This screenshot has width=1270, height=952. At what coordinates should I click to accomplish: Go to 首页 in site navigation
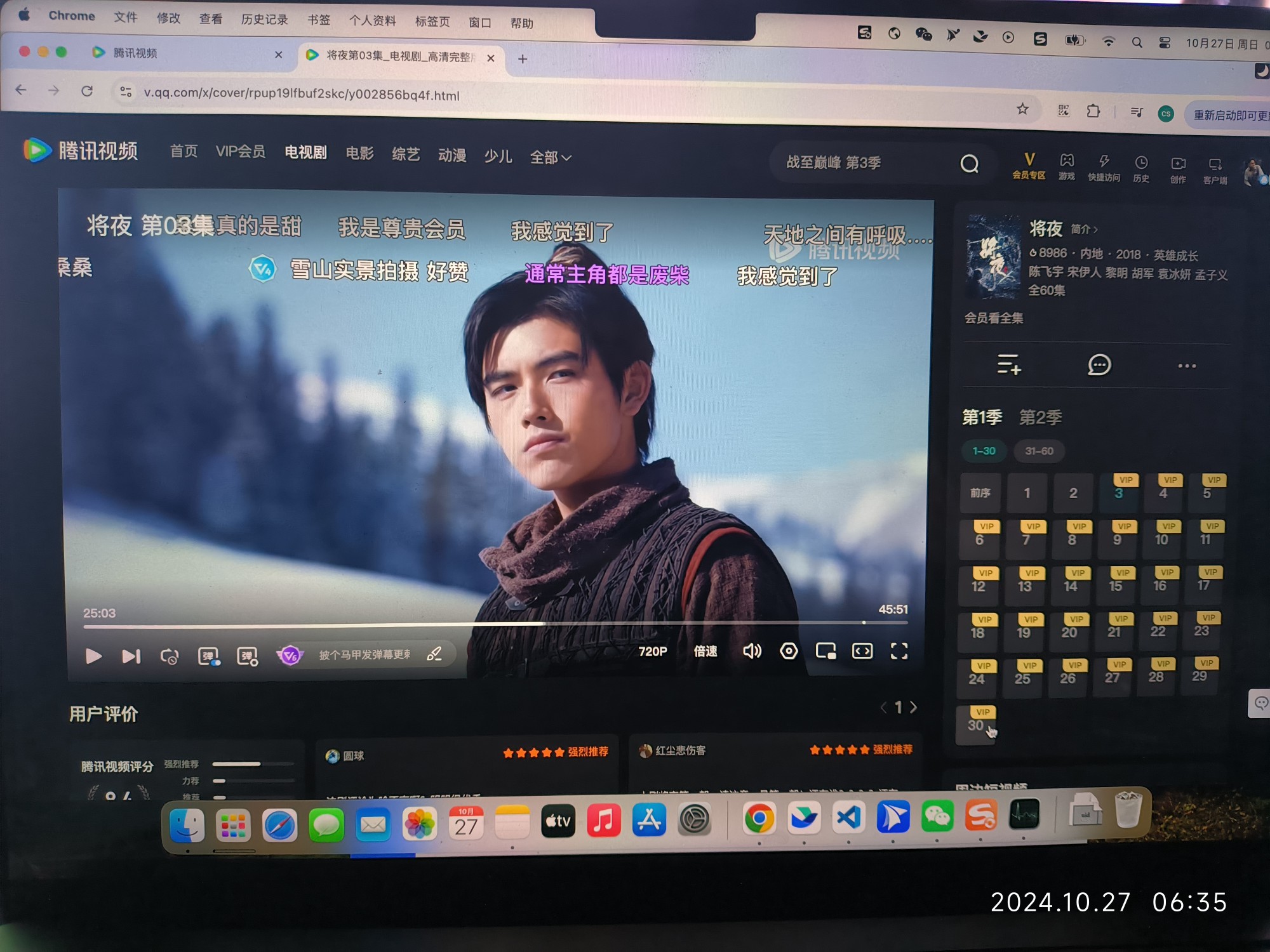click(x=184, y=151)
